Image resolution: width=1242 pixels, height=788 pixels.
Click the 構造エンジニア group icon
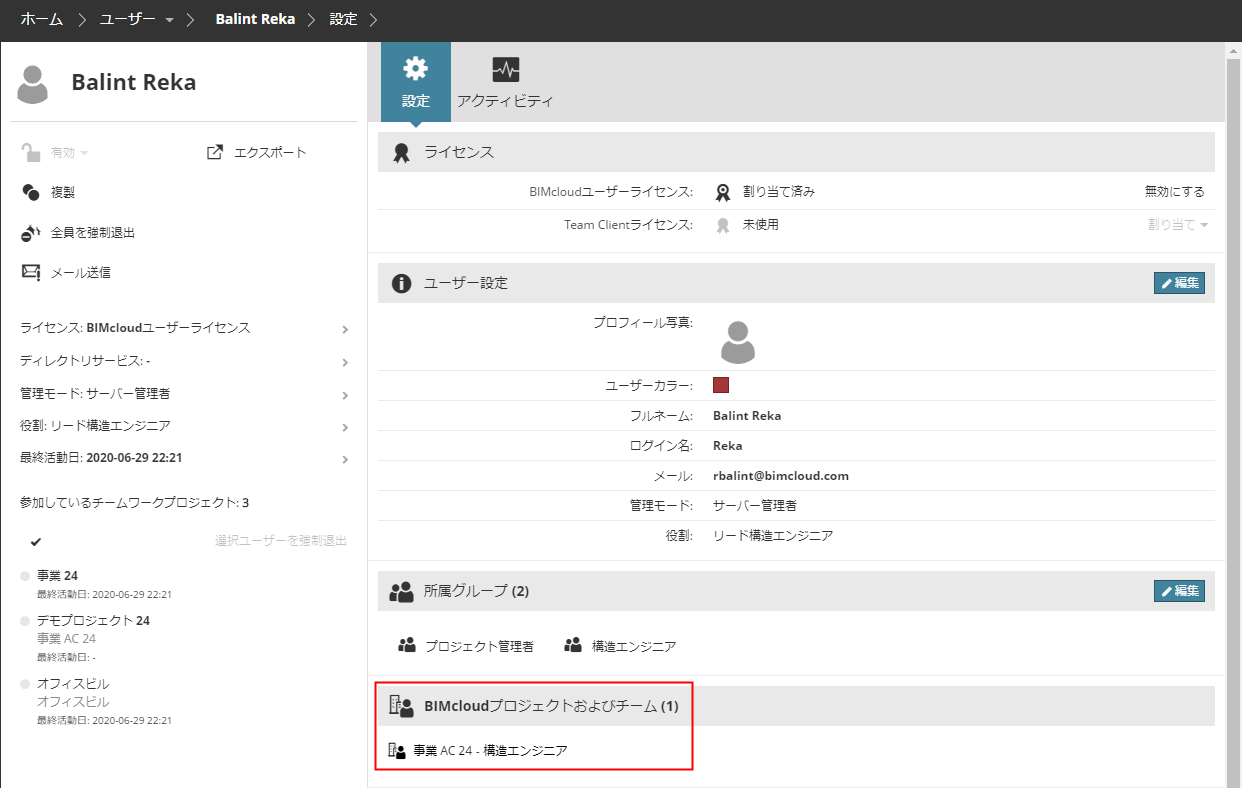(x=573, y=646)
